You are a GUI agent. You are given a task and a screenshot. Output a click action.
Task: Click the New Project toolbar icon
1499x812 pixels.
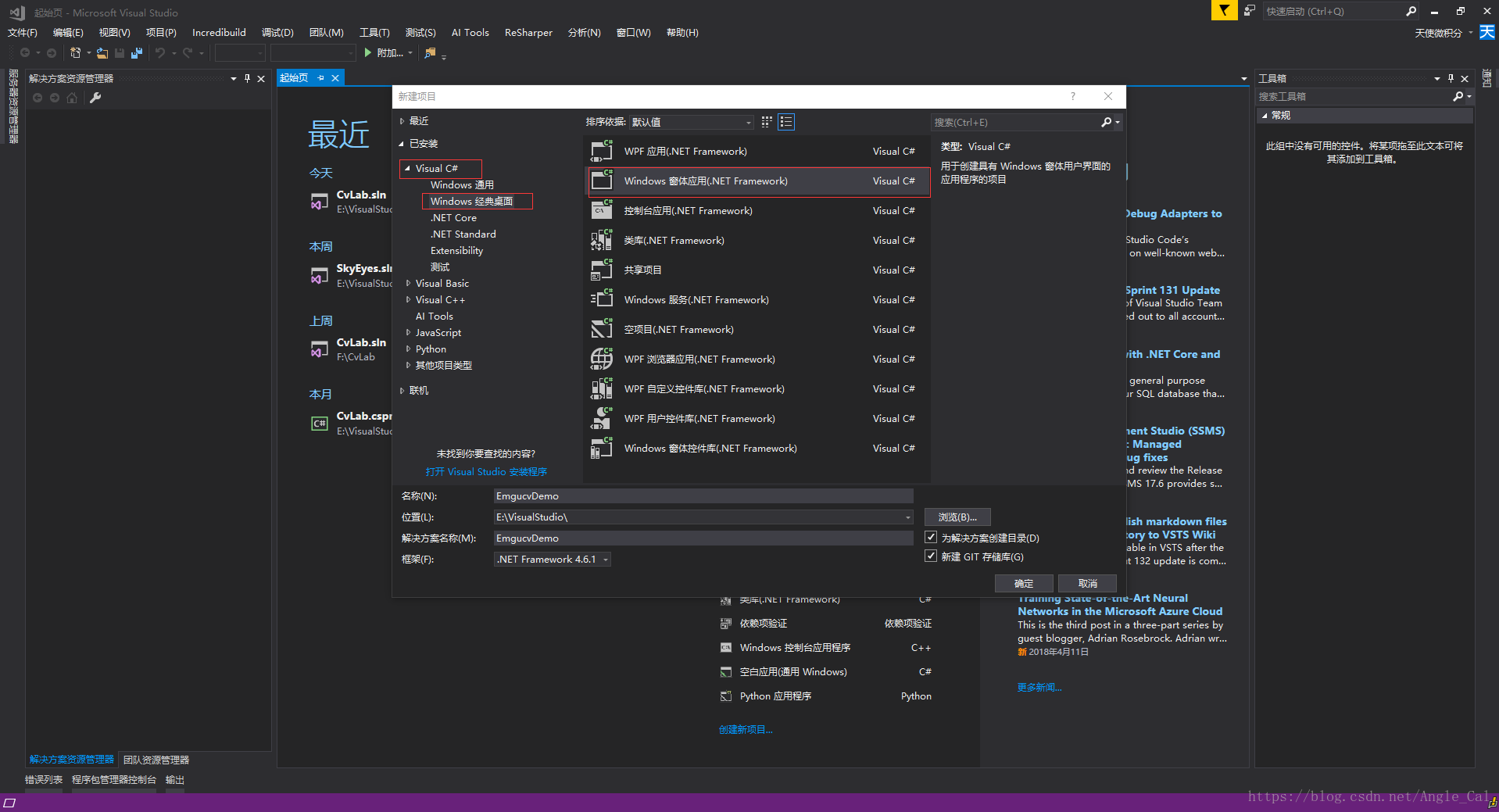76,52
